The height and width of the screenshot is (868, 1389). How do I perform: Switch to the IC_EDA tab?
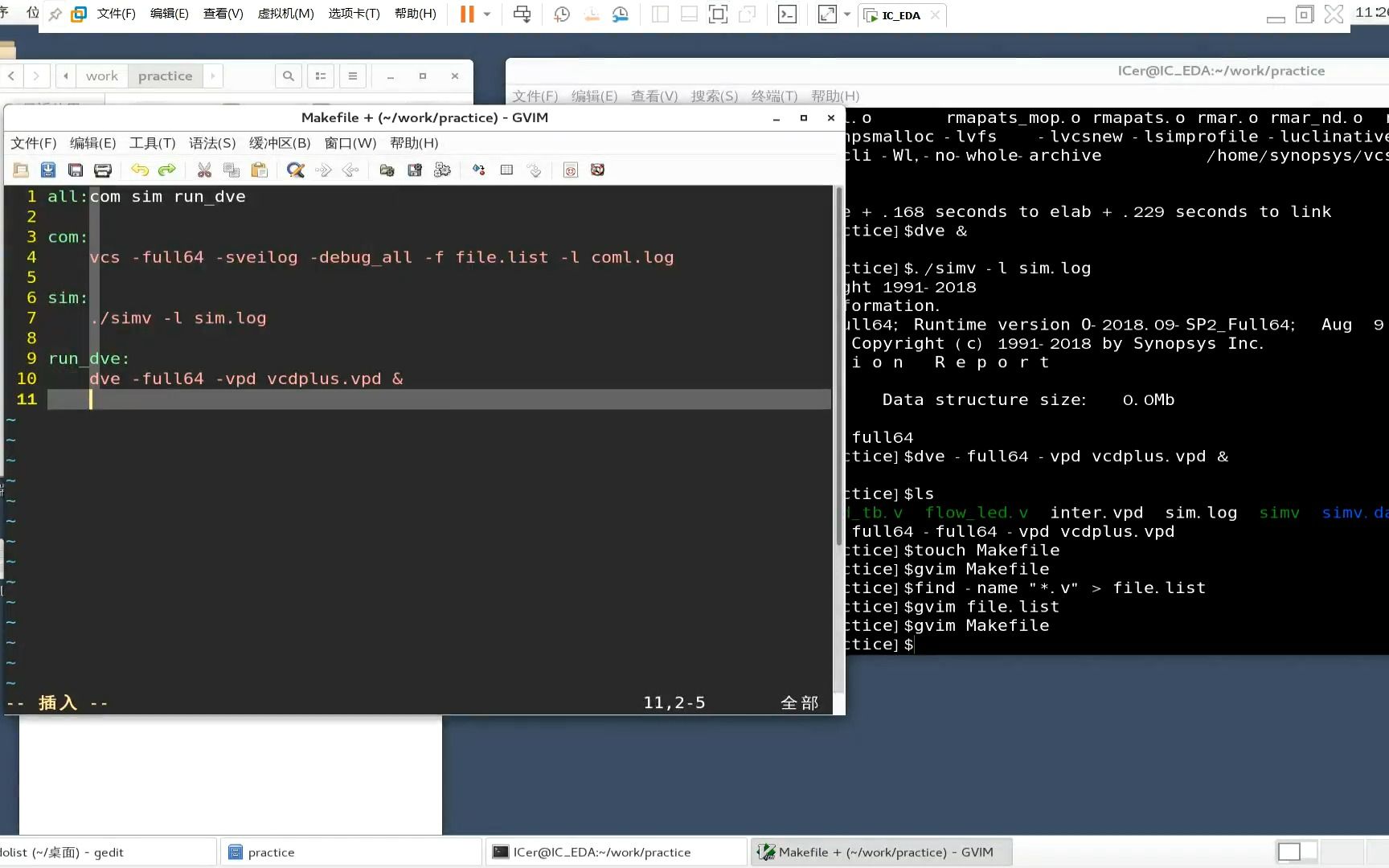click(x=900, y=14)
